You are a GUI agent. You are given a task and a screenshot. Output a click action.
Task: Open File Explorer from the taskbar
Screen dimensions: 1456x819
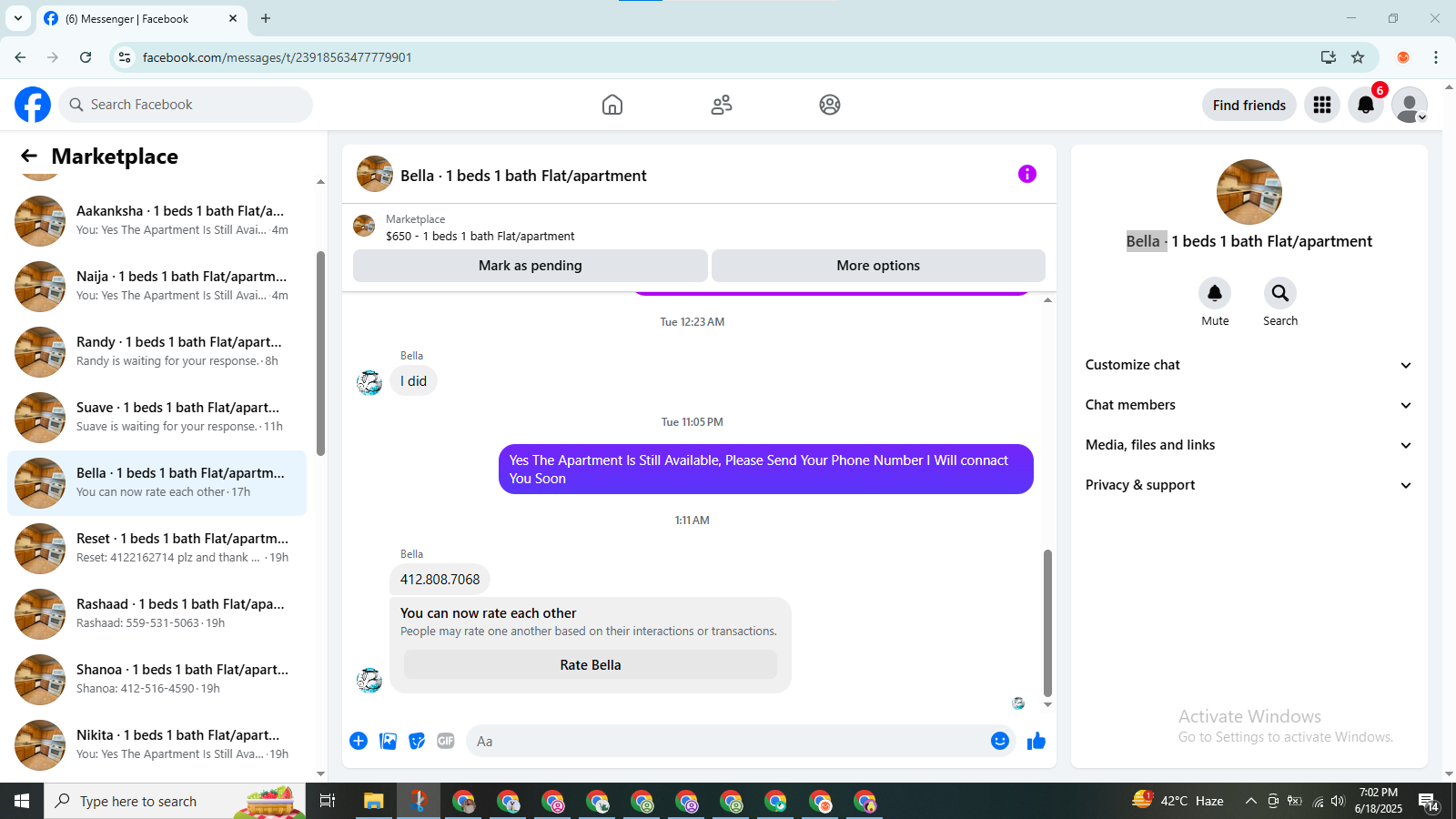point(374,801)
